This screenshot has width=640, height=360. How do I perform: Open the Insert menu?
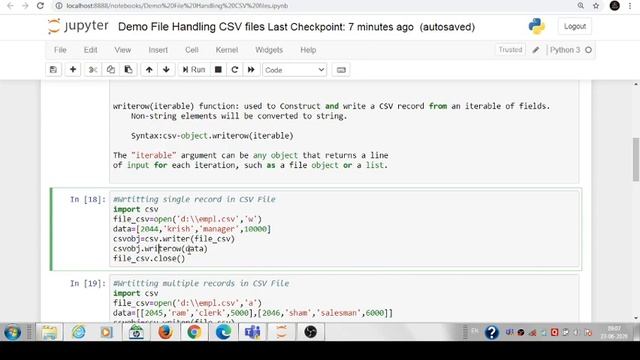click(158, 50)
